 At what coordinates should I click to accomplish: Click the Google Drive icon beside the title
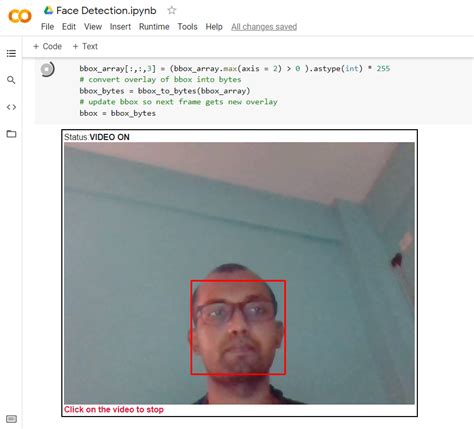click(49, 10)
